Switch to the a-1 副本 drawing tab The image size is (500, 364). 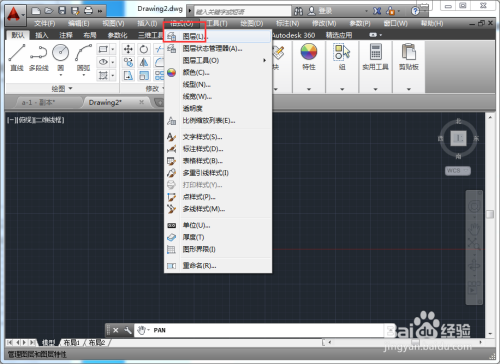click(38, 102)
